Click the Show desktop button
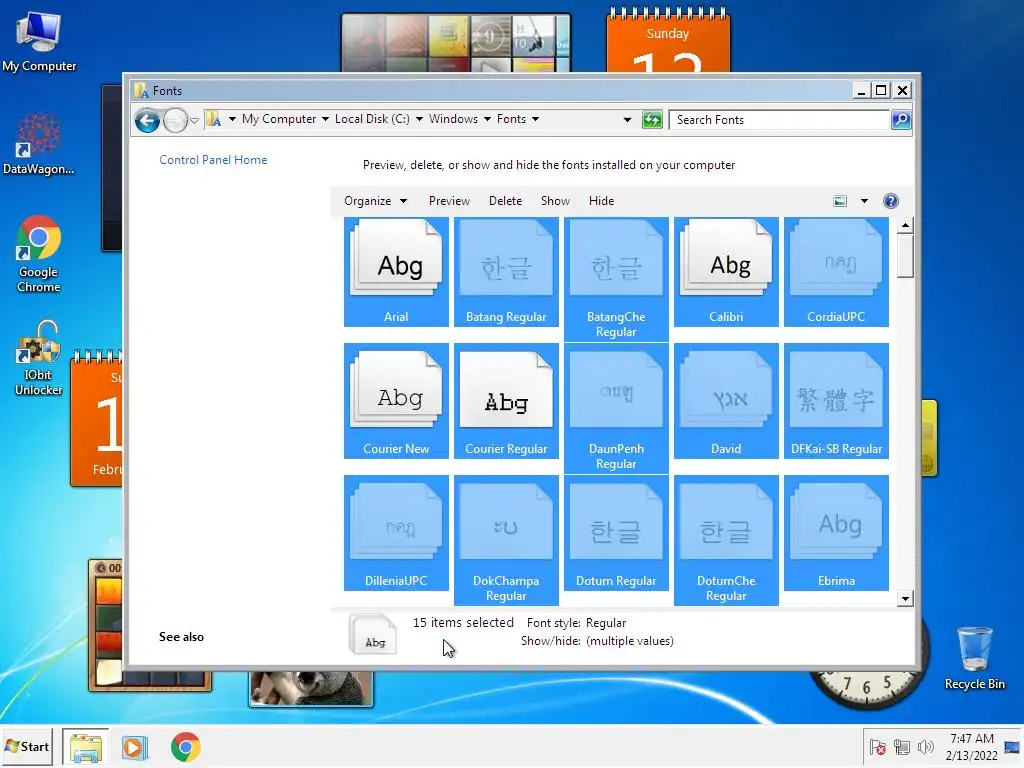 (1013, 747)
